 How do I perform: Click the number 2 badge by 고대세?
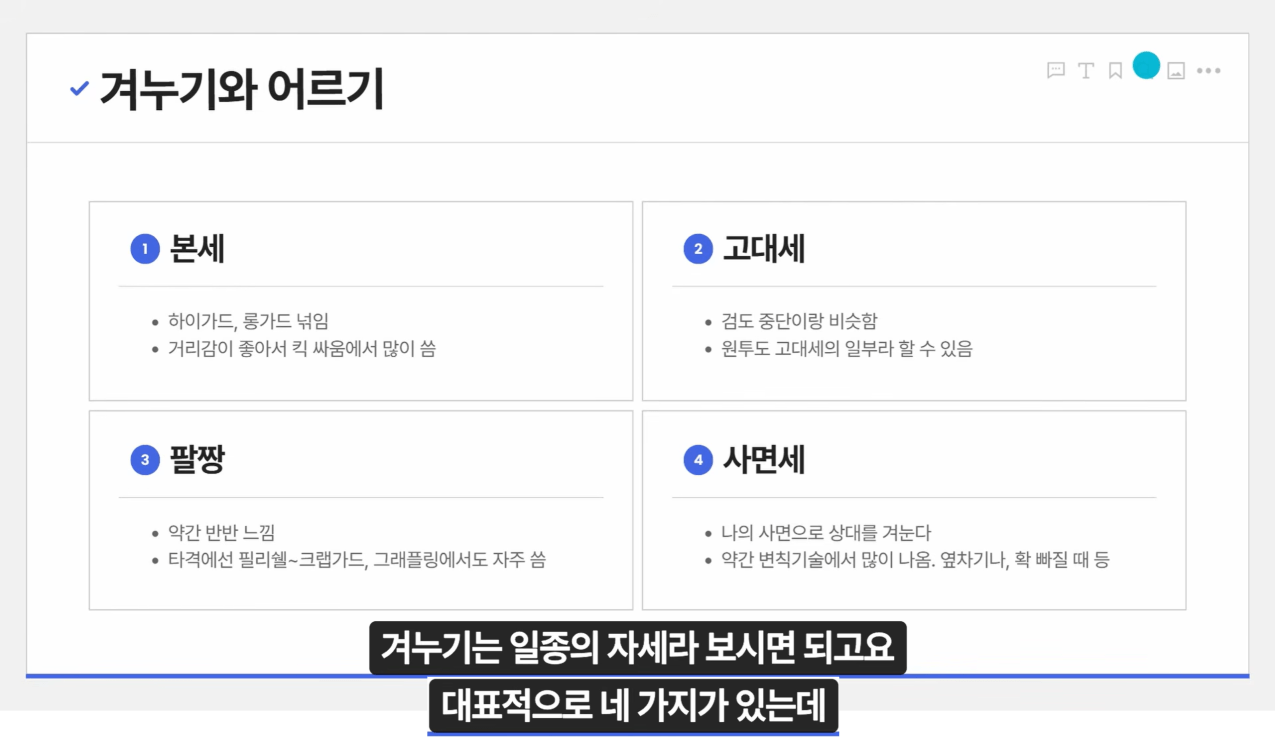(x=698, y=249)
